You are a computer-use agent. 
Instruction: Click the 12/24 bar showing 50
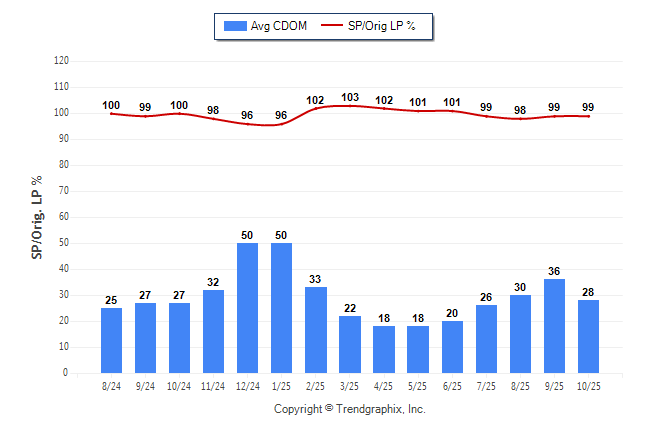[x=248, y=308]
